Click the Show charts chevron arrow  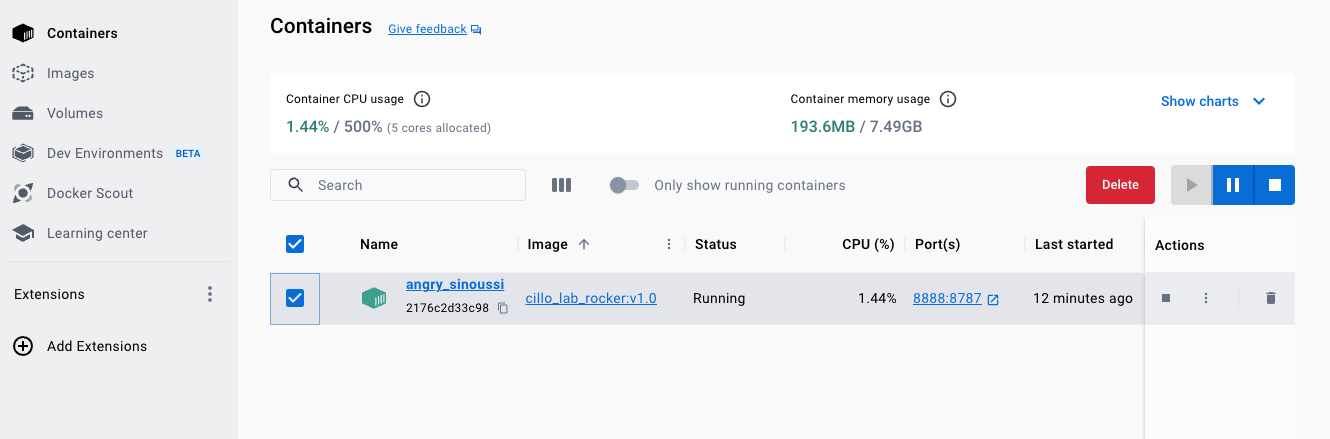point(1259,101)
